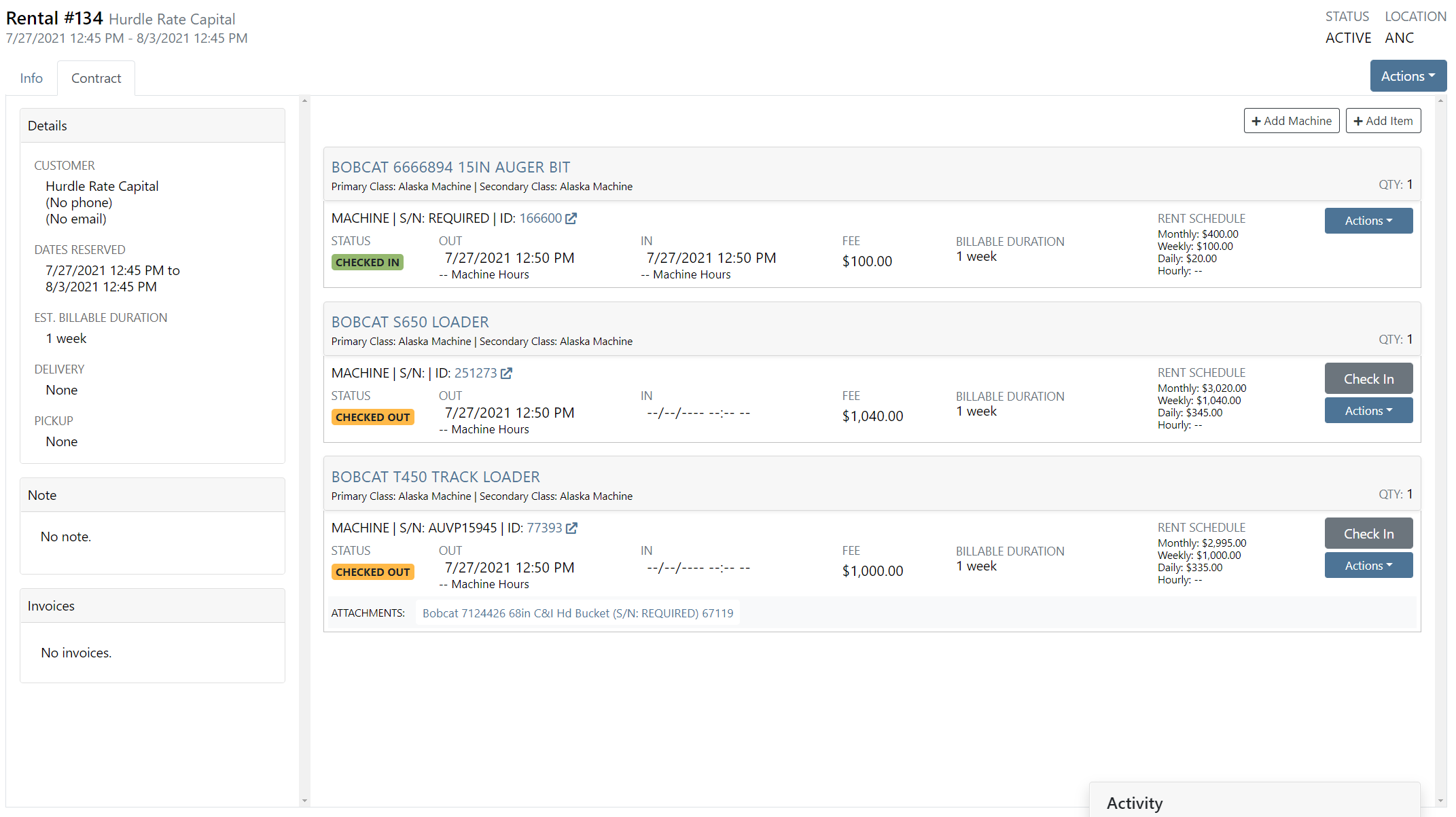Open Actions dropdown for the Auger Bit machine
This screenshot has height=817, width=1456.
coord(1368,221)
